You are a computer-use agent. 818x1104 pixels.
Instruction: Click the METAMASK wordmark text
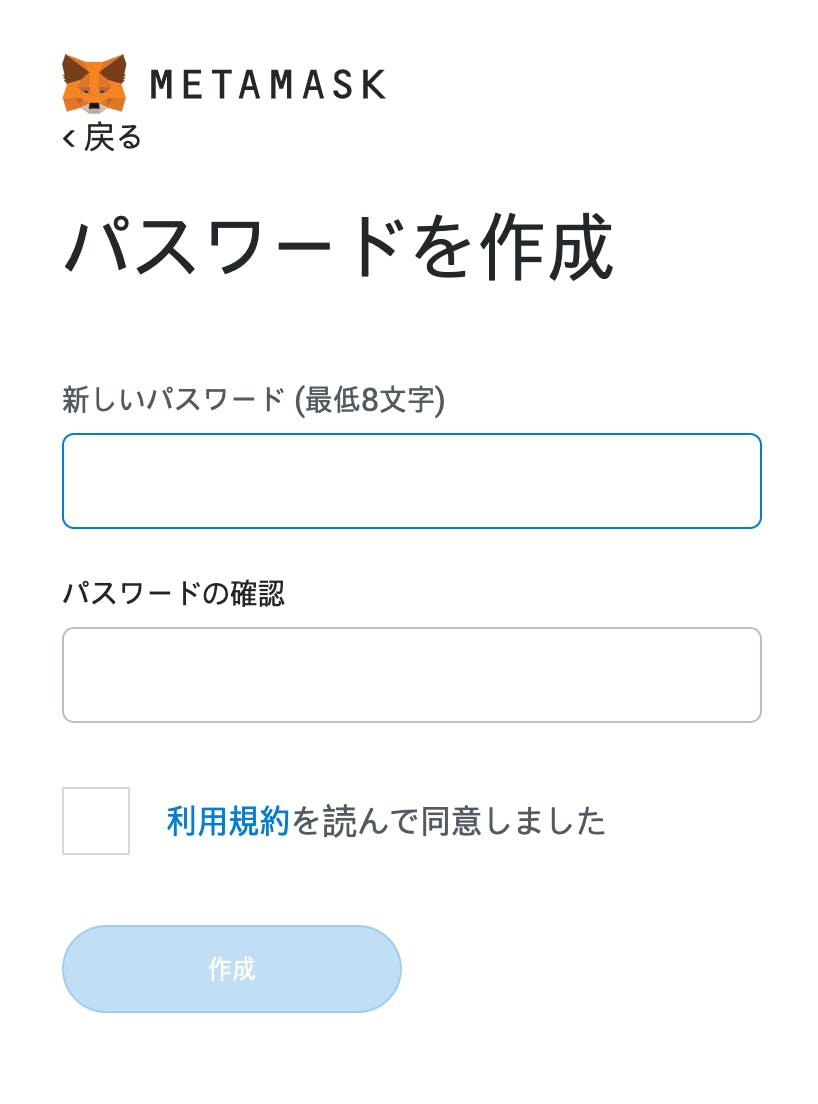pyautogui.click(x=267, y=85)
